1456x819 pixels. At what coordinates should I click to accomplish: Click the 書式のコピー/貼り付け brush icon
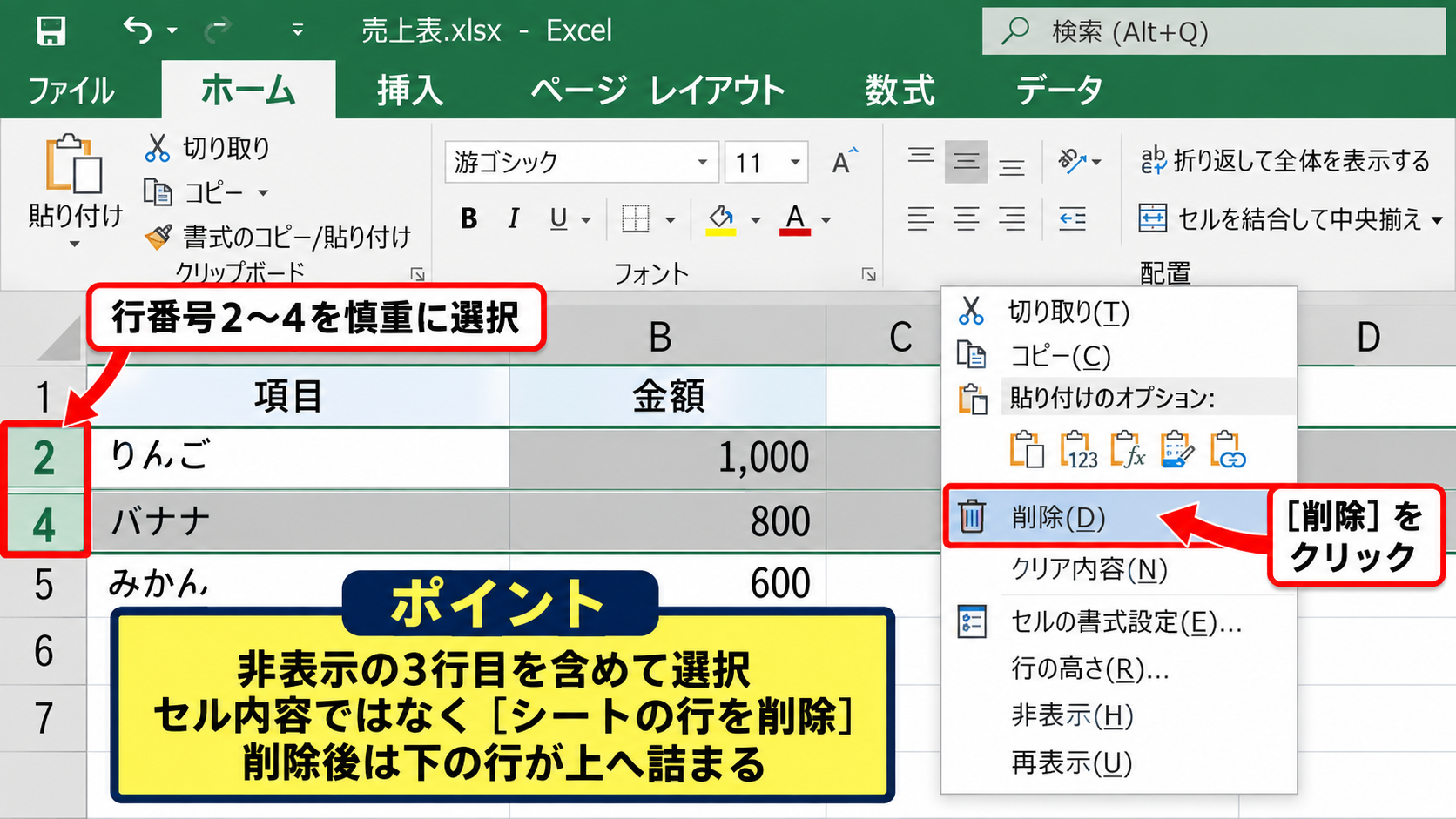pos(158,236)
